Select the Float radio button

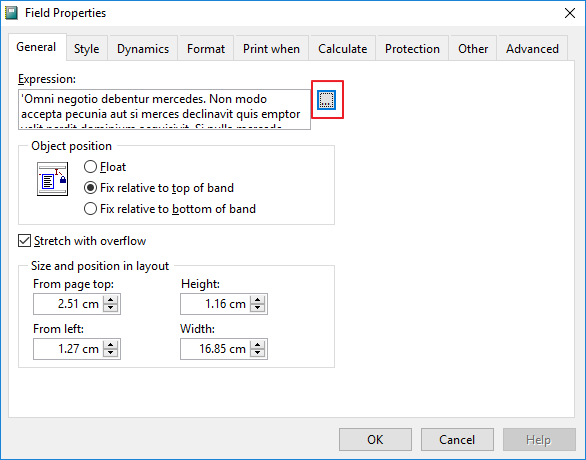[90, 167]
